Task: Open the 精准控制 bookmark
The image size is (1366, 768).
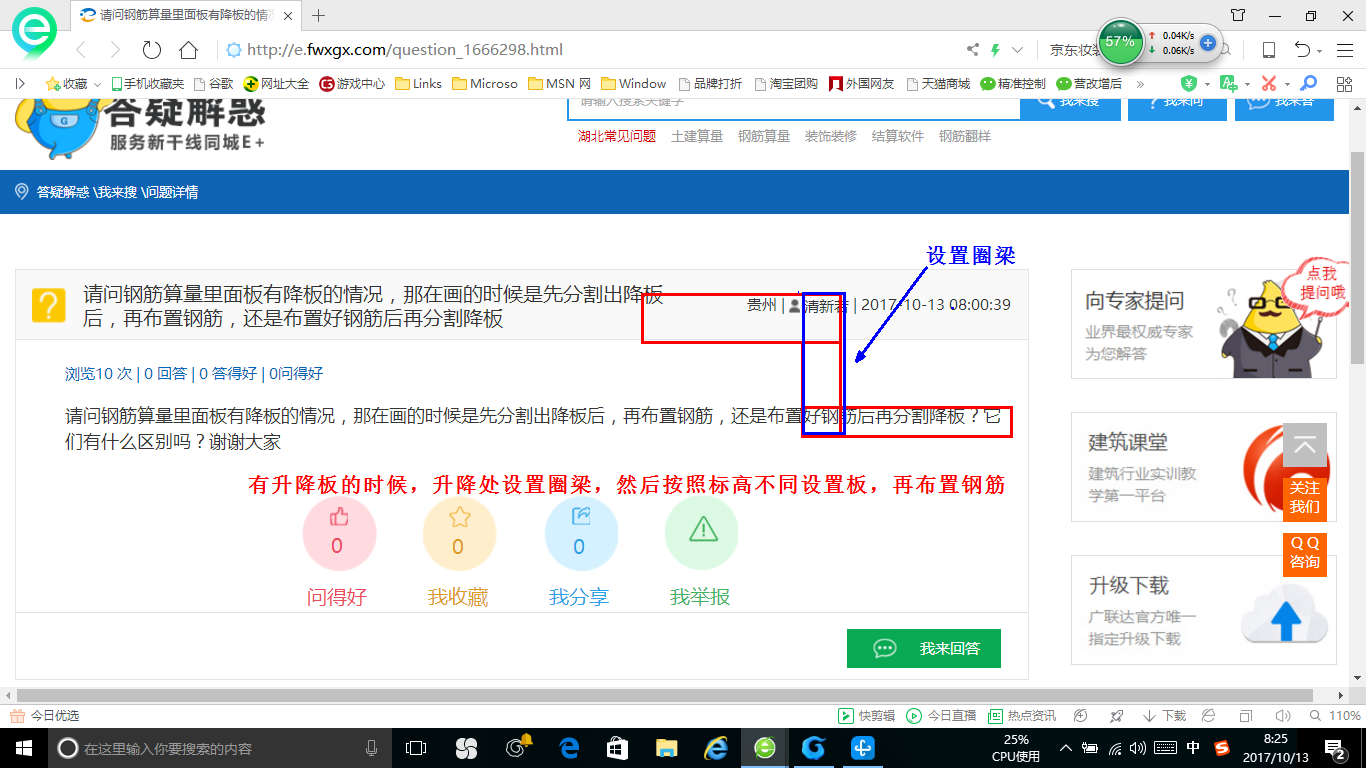Action: point(1013,84)
